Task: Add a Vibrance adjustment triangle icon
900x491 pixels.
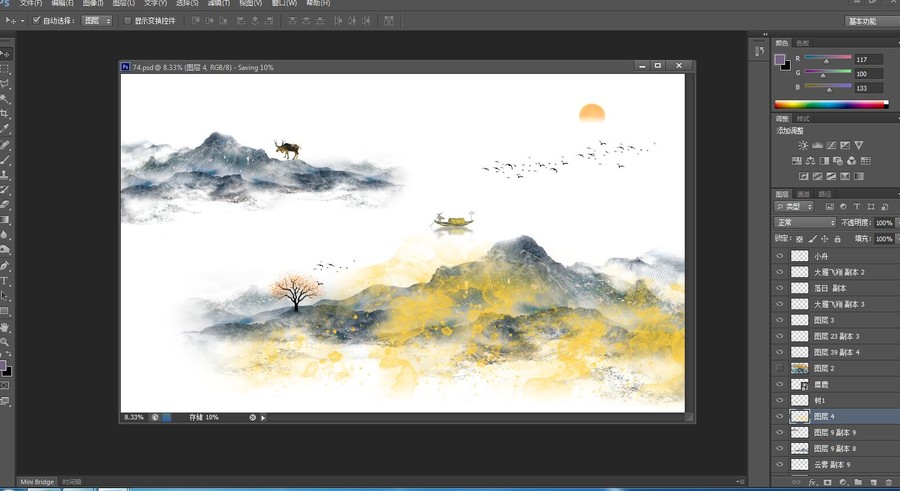Action: click(x=859, y=145)
